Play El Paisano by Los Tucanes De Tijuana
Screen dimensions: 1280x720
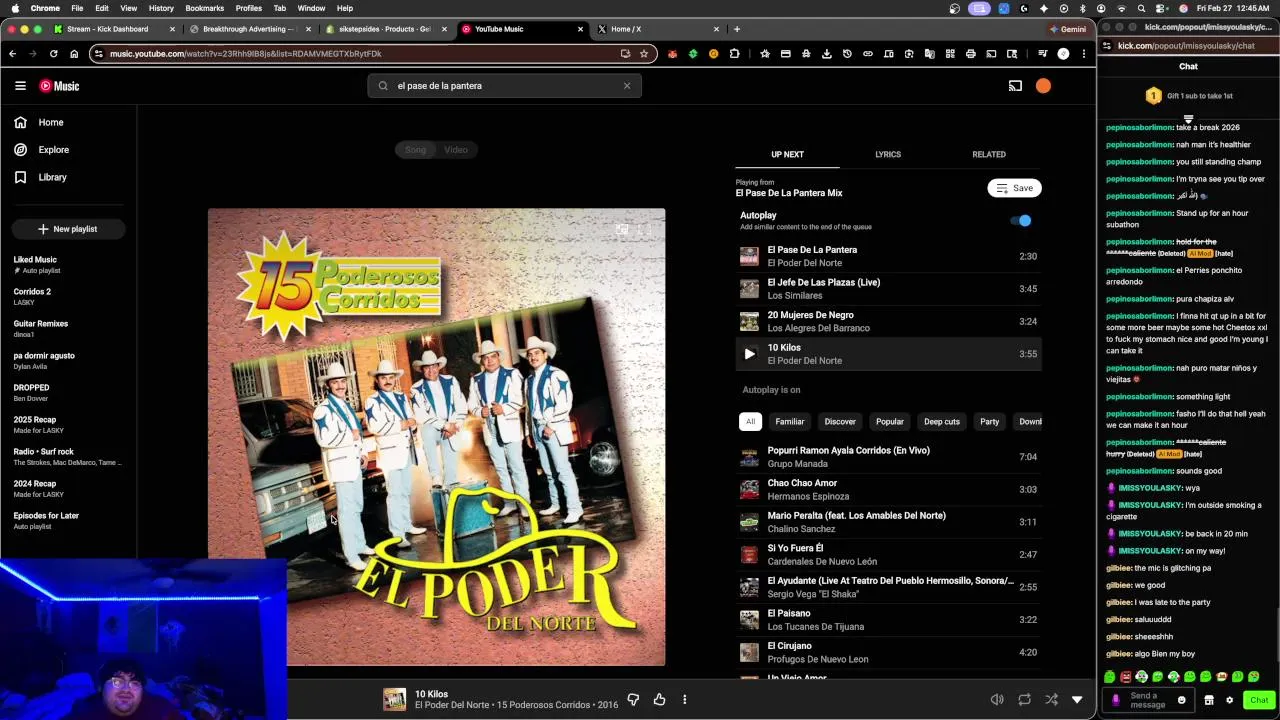888,619
